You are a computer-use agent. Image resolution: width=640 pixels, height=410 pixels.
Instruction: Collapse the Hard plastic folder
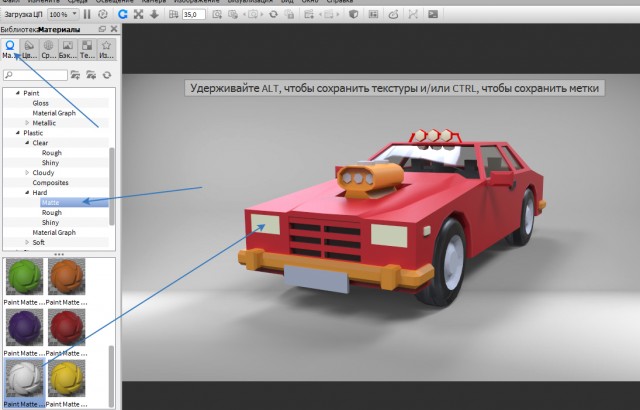28,193
